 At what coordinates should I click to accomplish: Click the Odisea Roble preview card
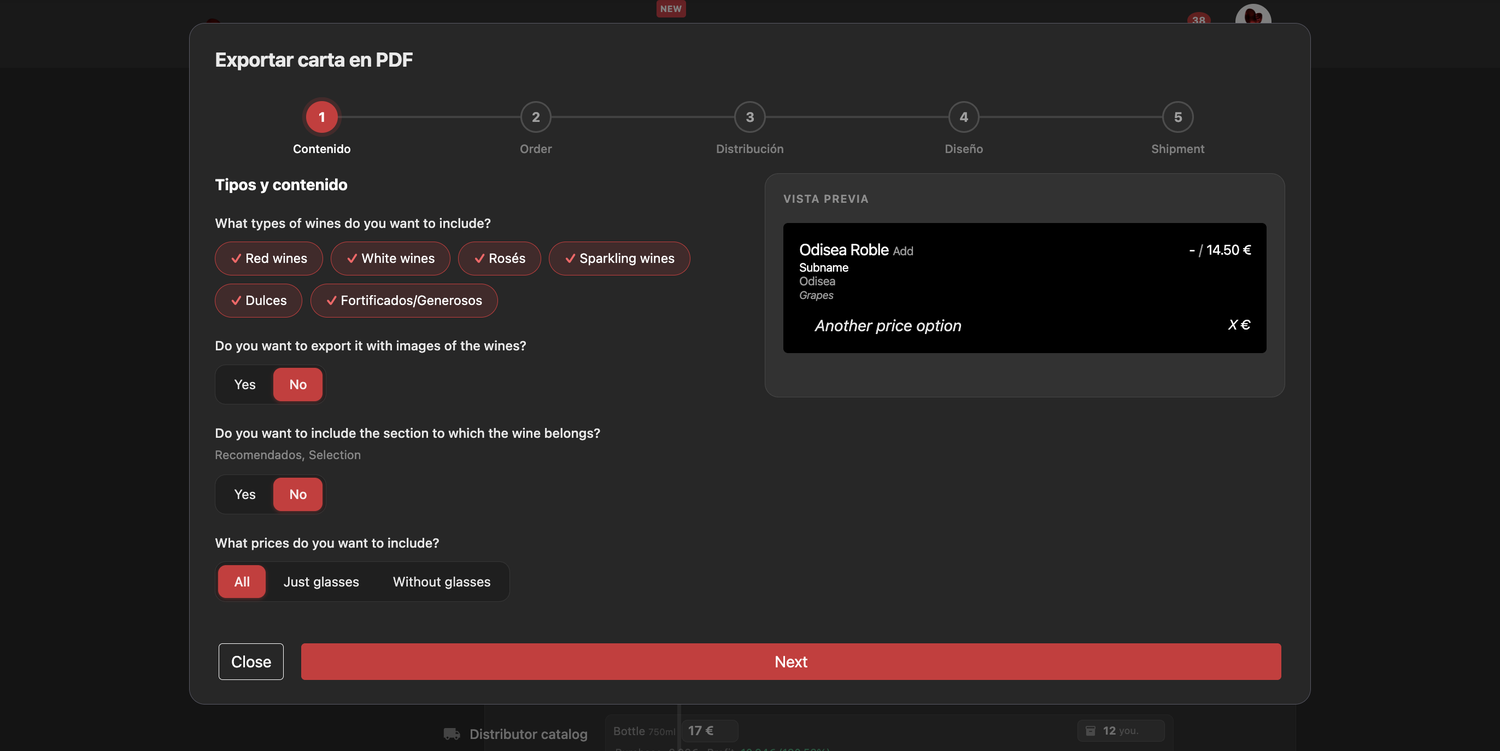pos(1025,288)
